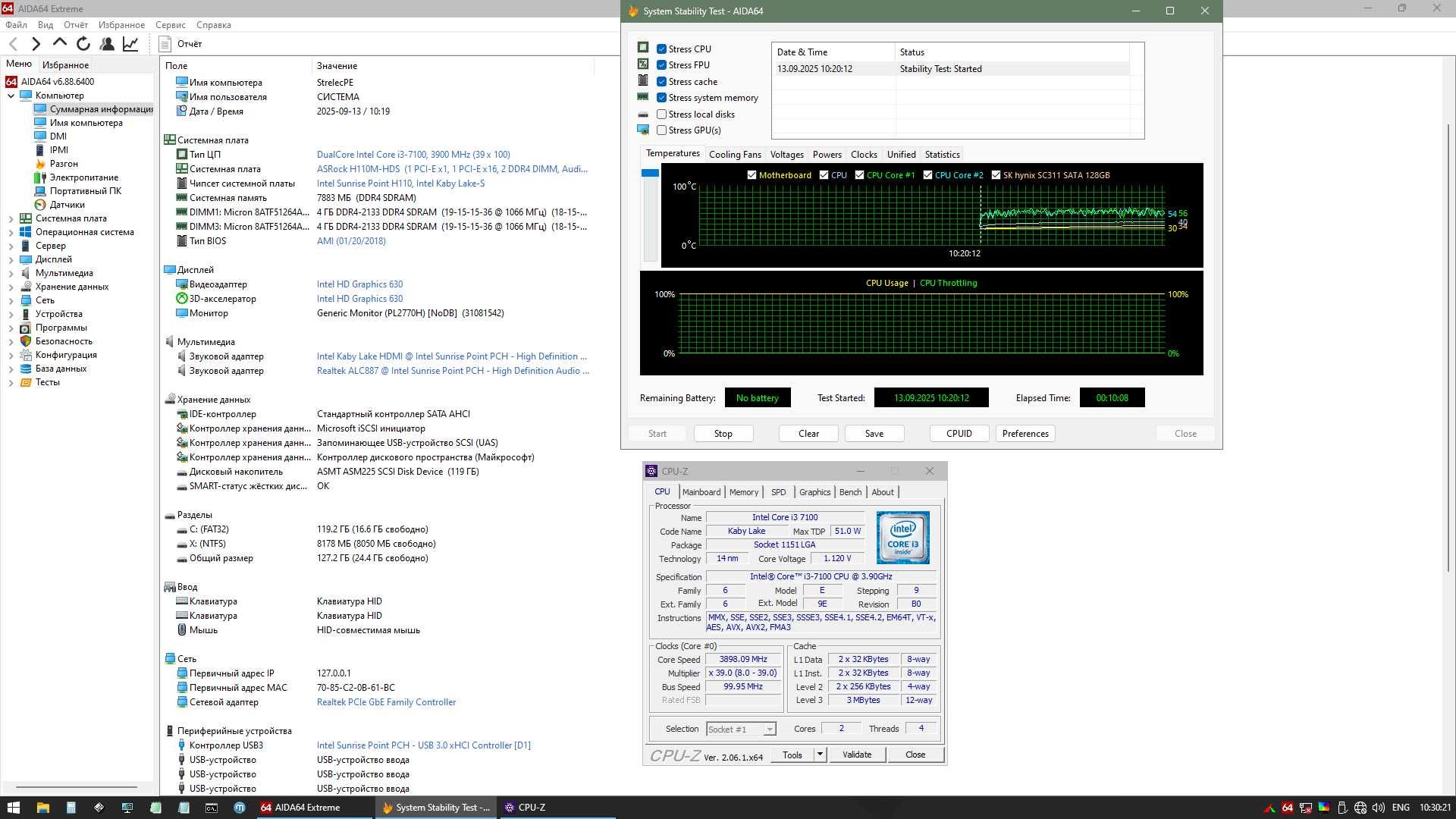1456x819 pixels.
Task: Click AIDA64 tree panel horizontal scrollbar
Action: click(x=76, y=787)
